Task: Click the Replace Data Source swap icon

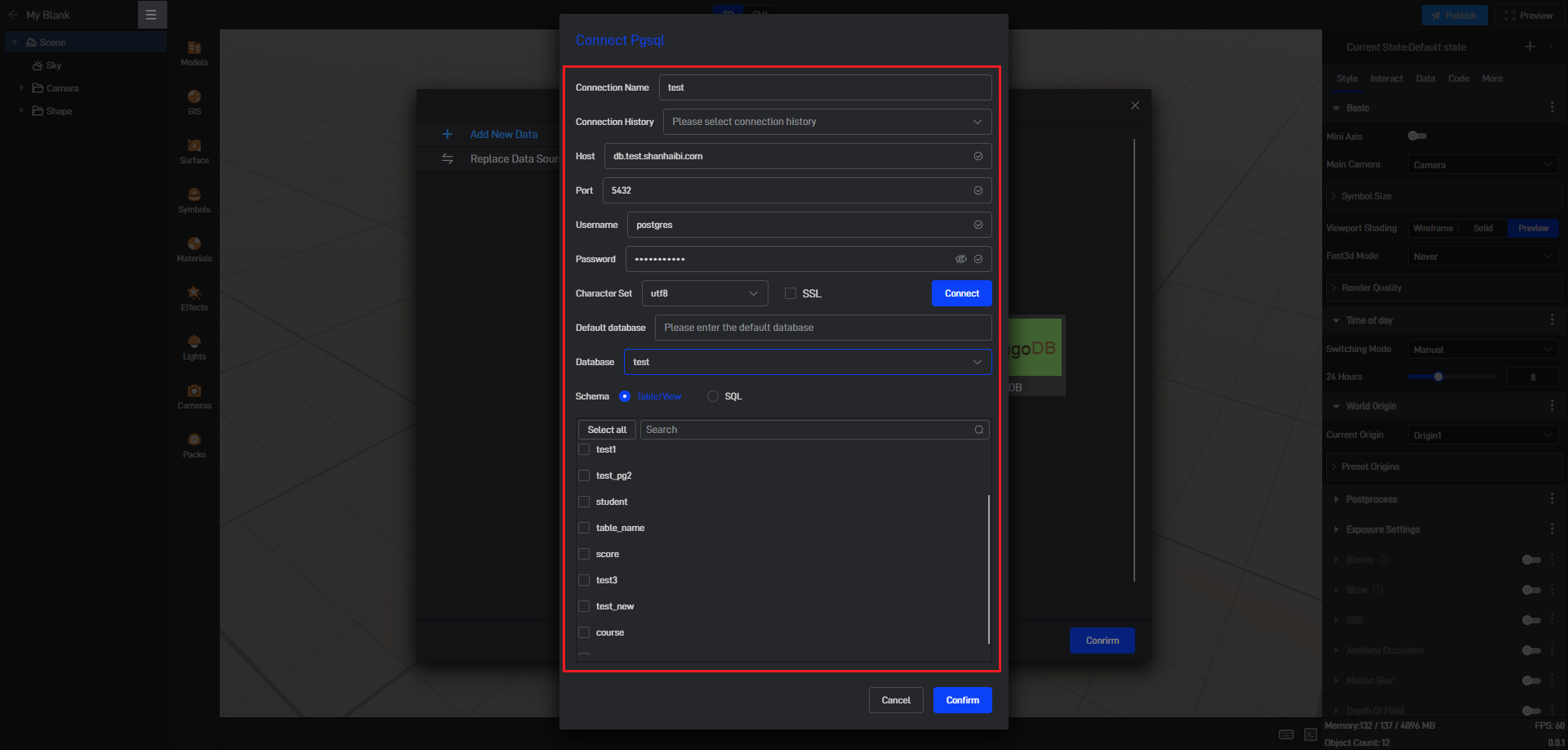Action: [x=448, y=158]
